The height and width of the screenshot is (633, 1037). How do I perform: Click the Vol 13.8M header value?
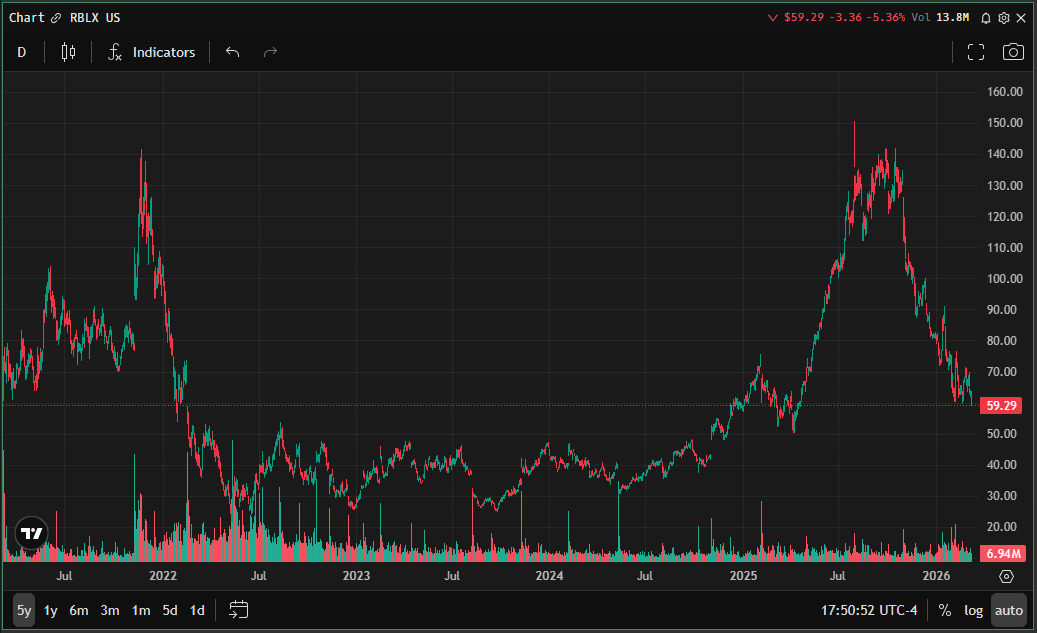940,17
